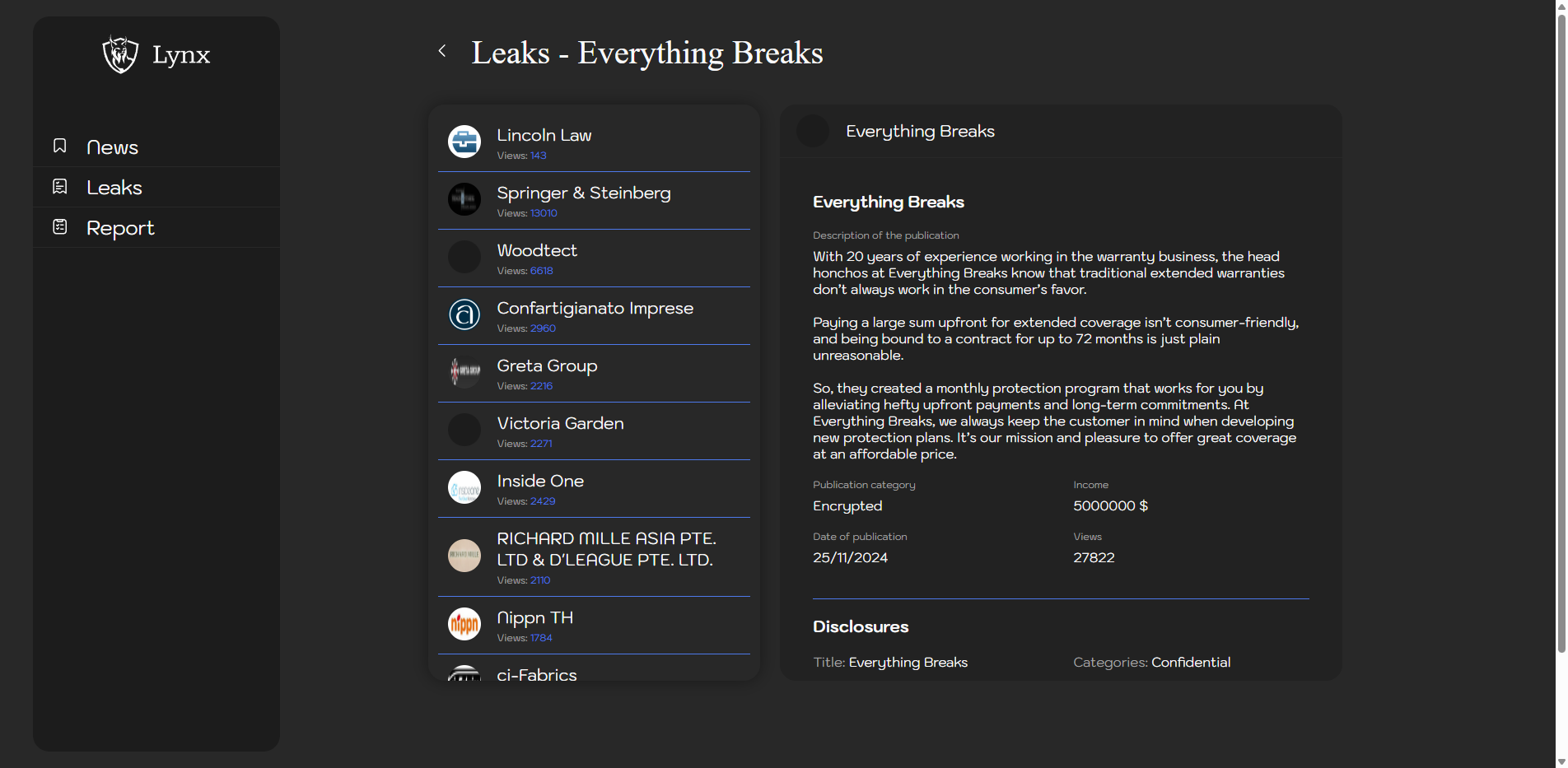
Task: Select the Leaks menu item
Action: coord(114,188)
